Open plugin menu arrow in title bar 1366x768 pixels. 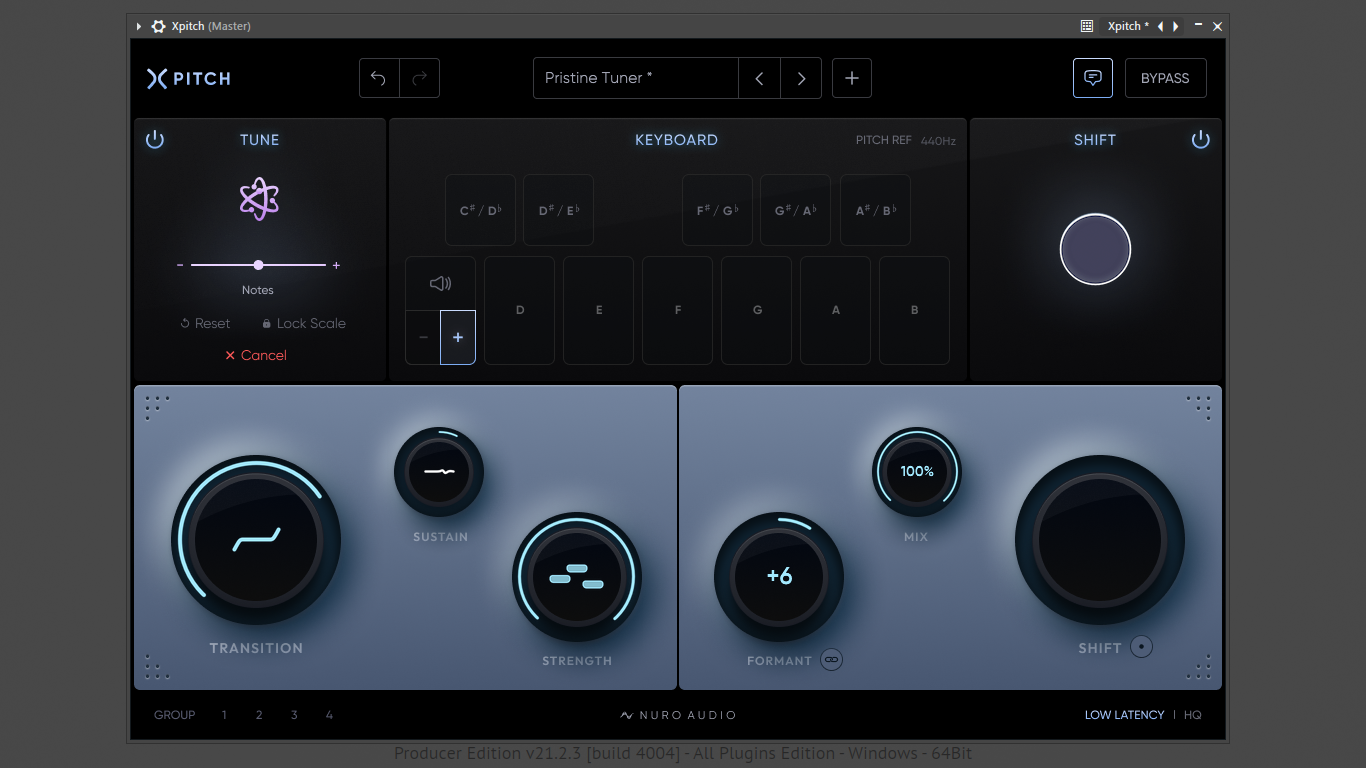[x=139, y=26]
